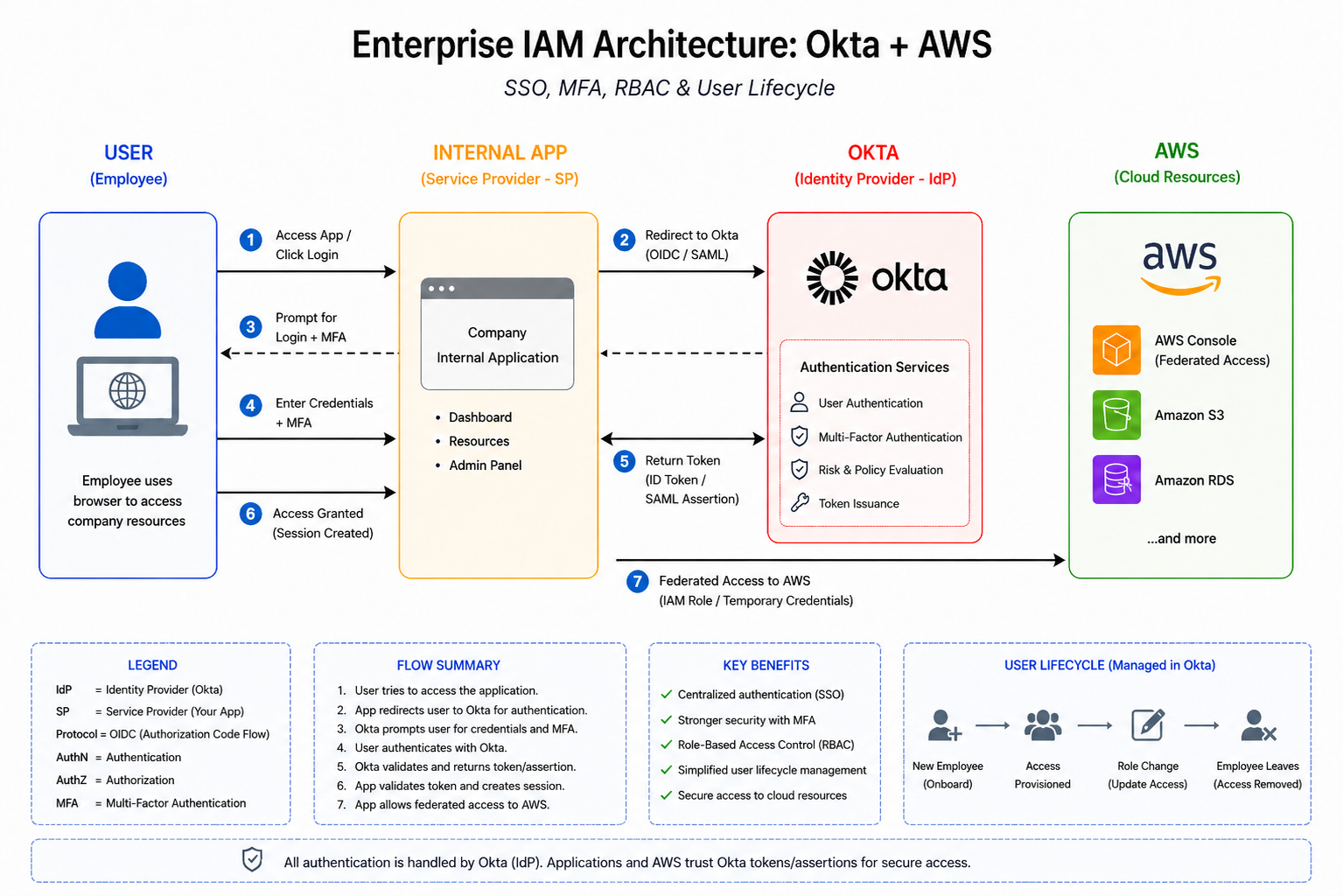Click the 'User Authentication' service text
The width and height of the screenshot is (1343, 896).
871,403
